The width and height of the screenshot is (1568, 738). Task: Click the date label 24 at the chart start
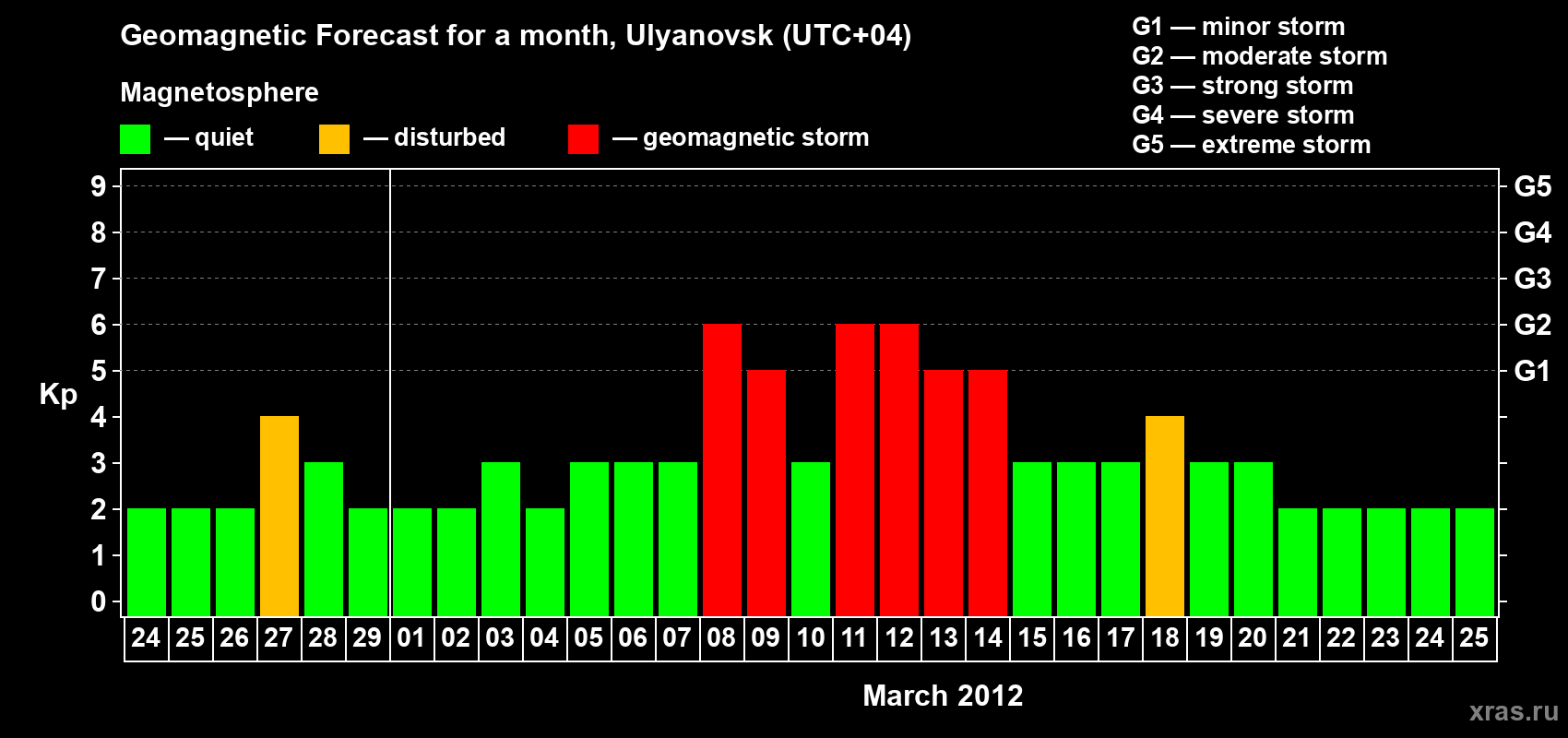tap(146, 638)
